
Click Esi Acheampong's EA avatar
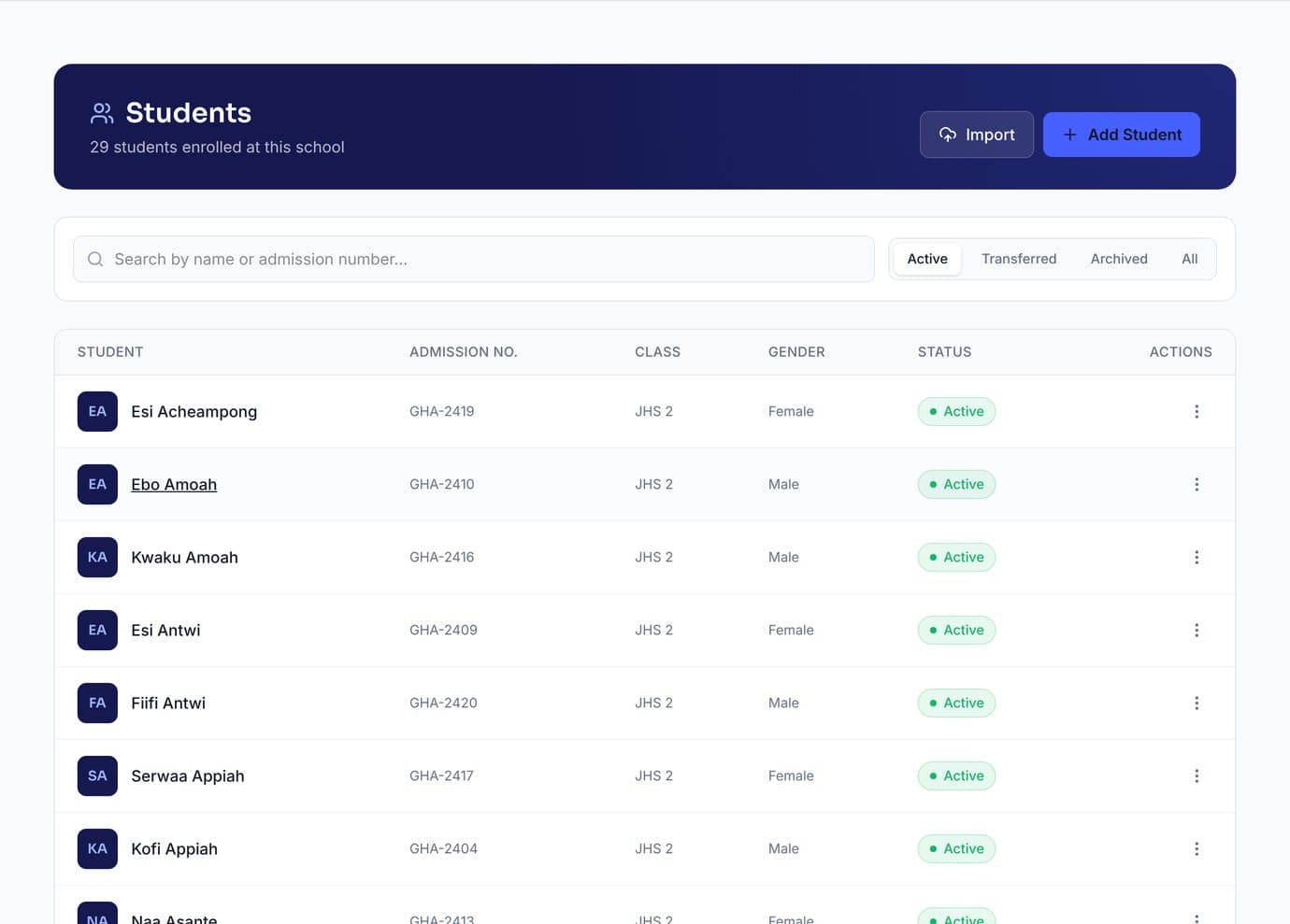tap(97, 411)
